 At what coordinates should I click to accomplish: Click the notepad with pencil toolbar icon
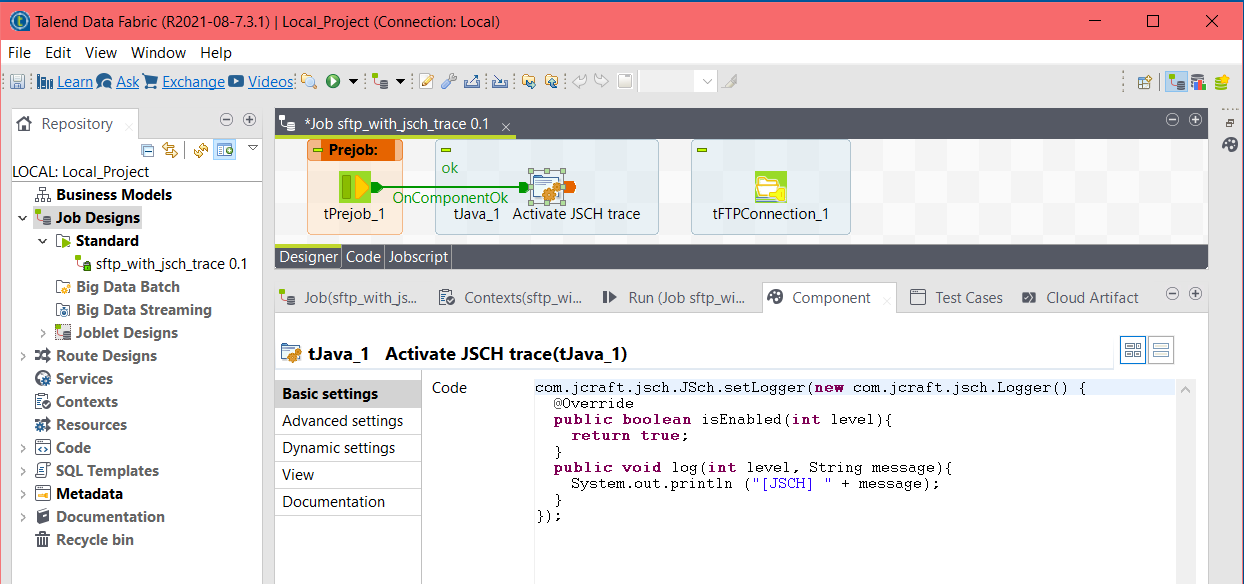point(427,82)
